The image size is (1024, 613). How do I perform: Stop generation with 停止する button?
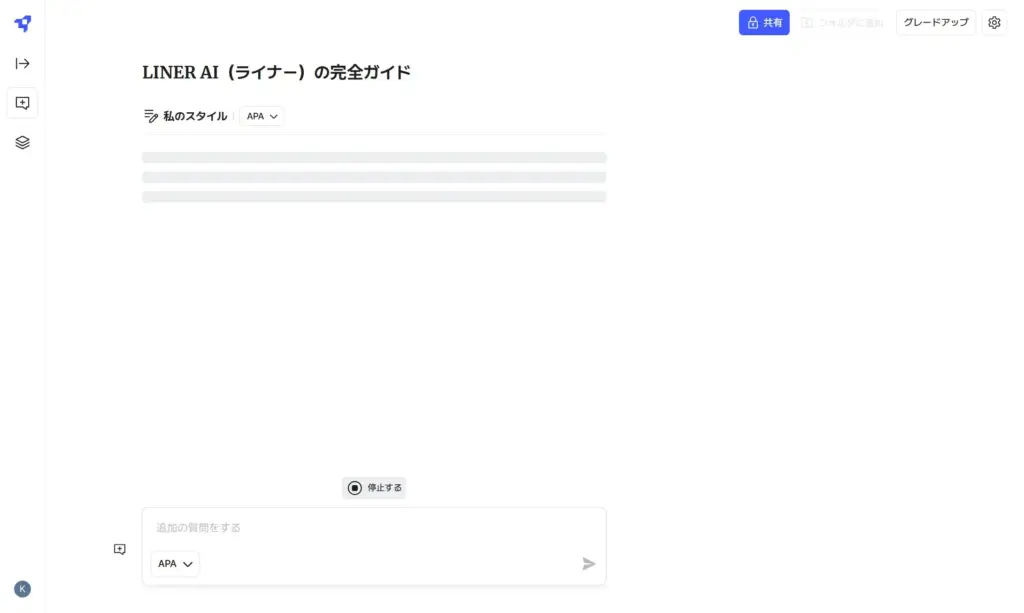pyautogui.click(x=374, y=488)
